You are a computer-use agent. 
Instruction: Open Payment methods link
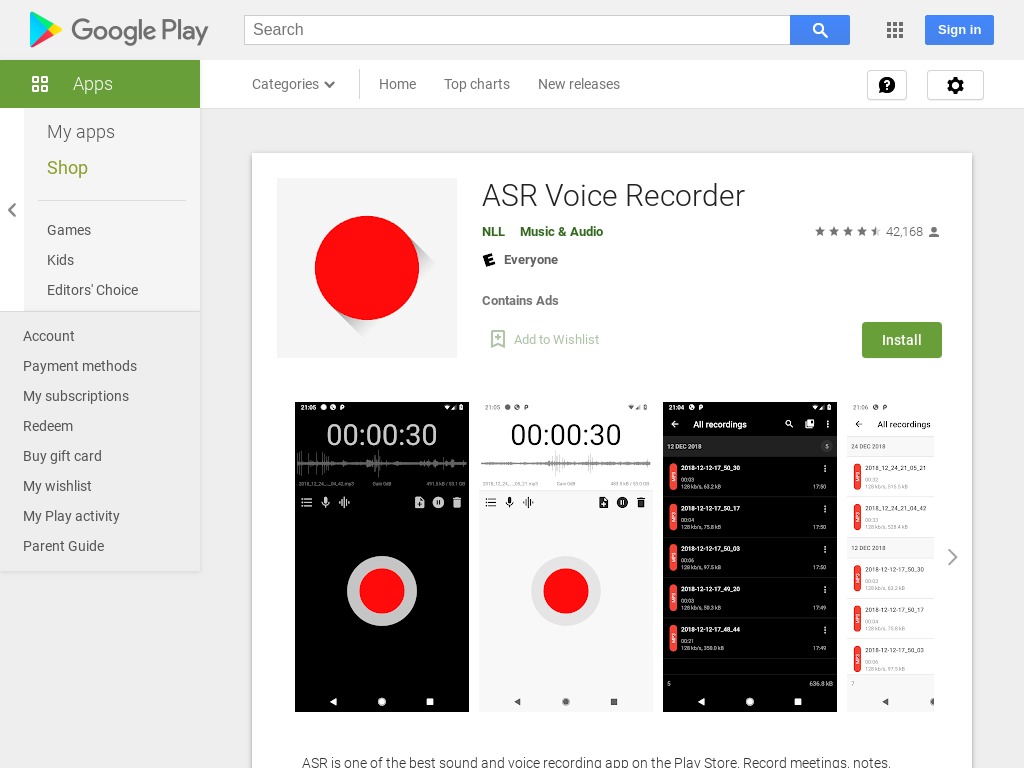pos(80,366)
